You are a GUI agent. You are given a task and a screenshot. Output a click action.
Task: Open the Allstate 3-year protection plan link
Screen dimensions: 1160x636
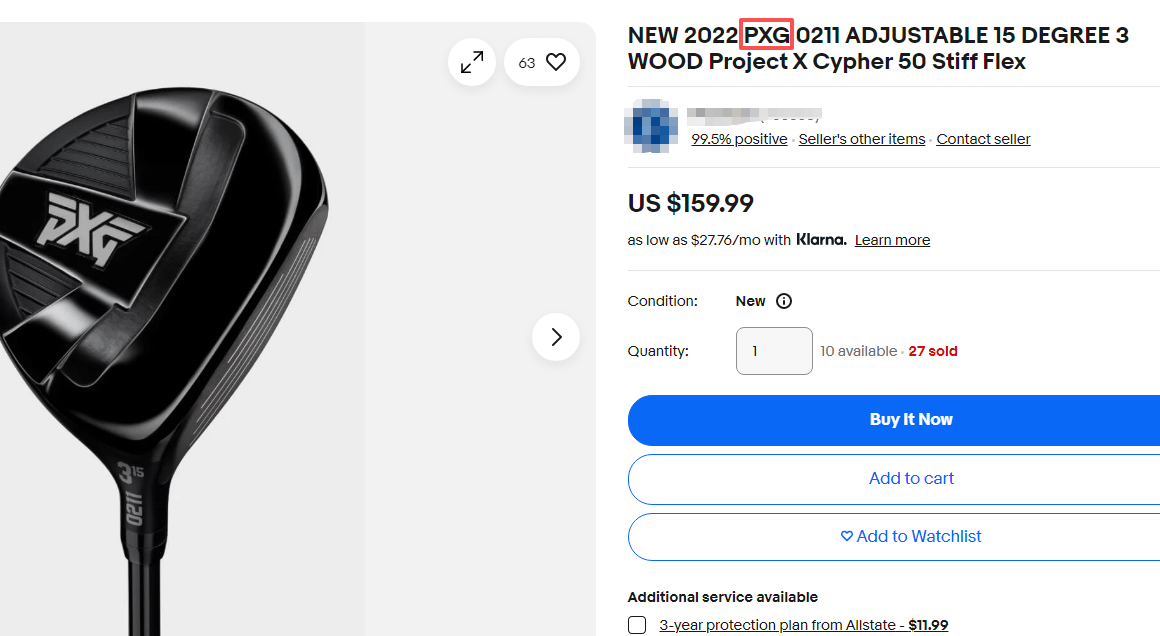[803, 625]
